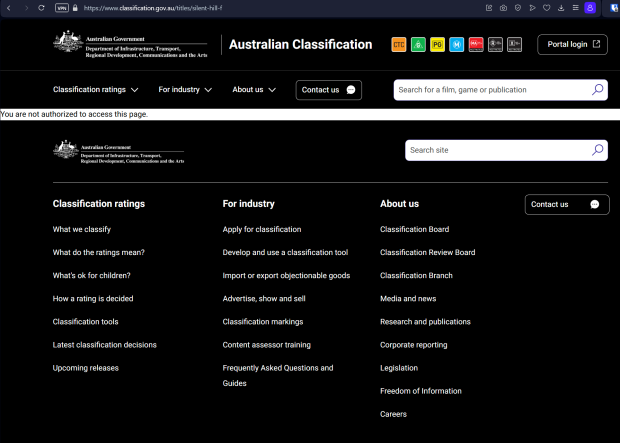Image resolution: width=620 pixels, height=443 pixels.
Task: Open footer About us heading
Action: point(399,204)
